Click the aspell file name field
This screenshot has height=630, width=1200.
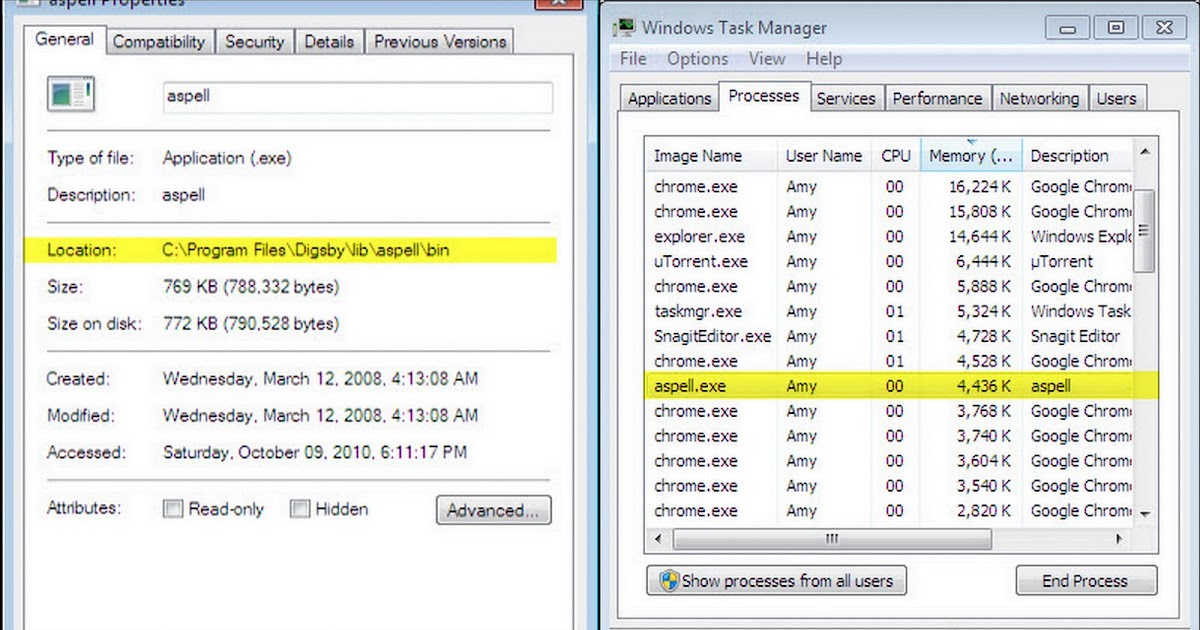click(358, 97)
